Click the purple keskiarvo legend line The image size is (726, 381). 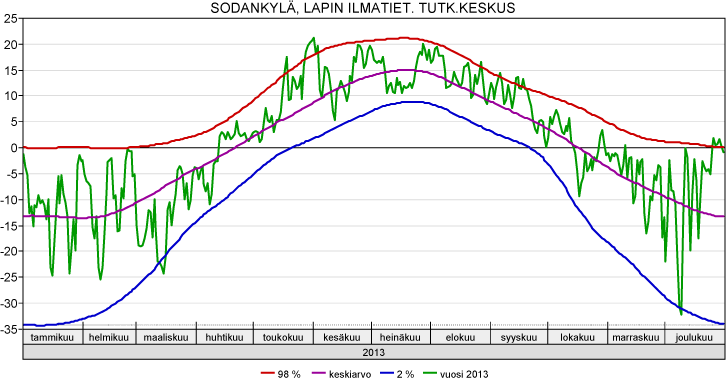(319, 373)
